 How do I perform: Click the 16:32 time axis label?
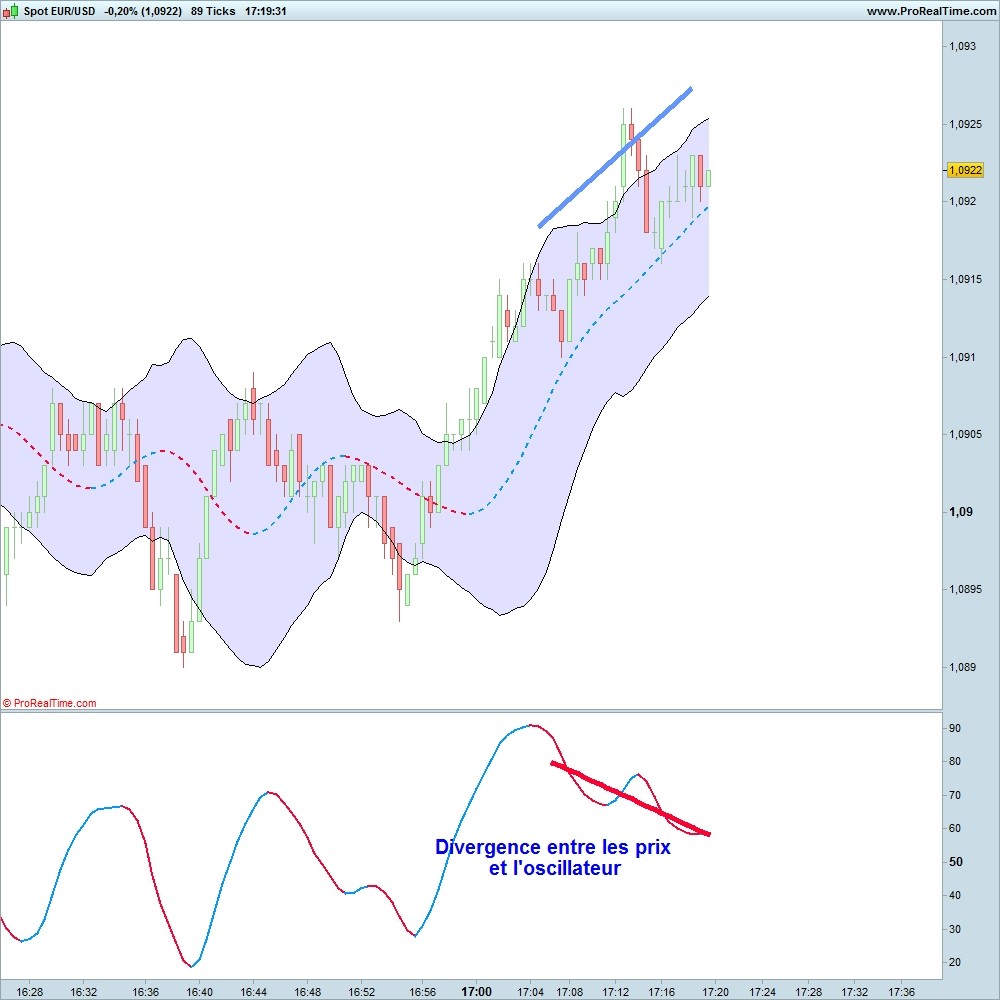(x=84, y=992)
